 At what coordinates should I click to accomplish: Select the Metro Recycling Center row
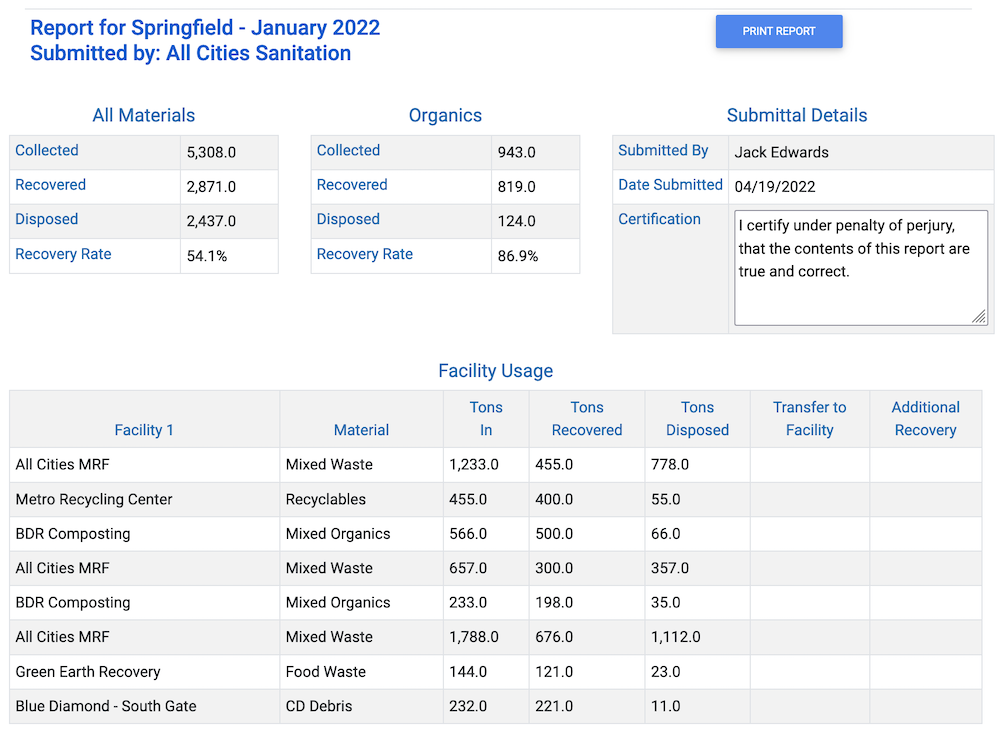[x=94, y=500]
